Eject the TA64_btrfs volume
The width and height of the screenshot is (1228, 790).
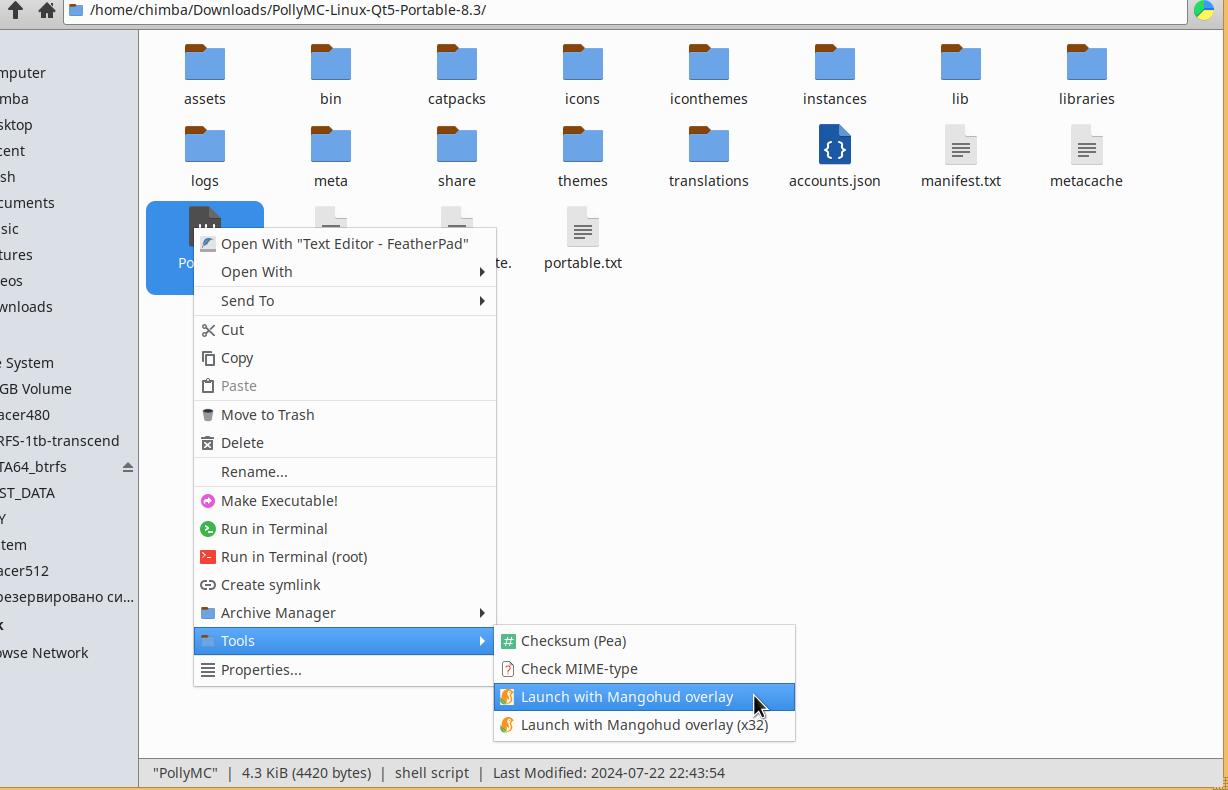128,467
